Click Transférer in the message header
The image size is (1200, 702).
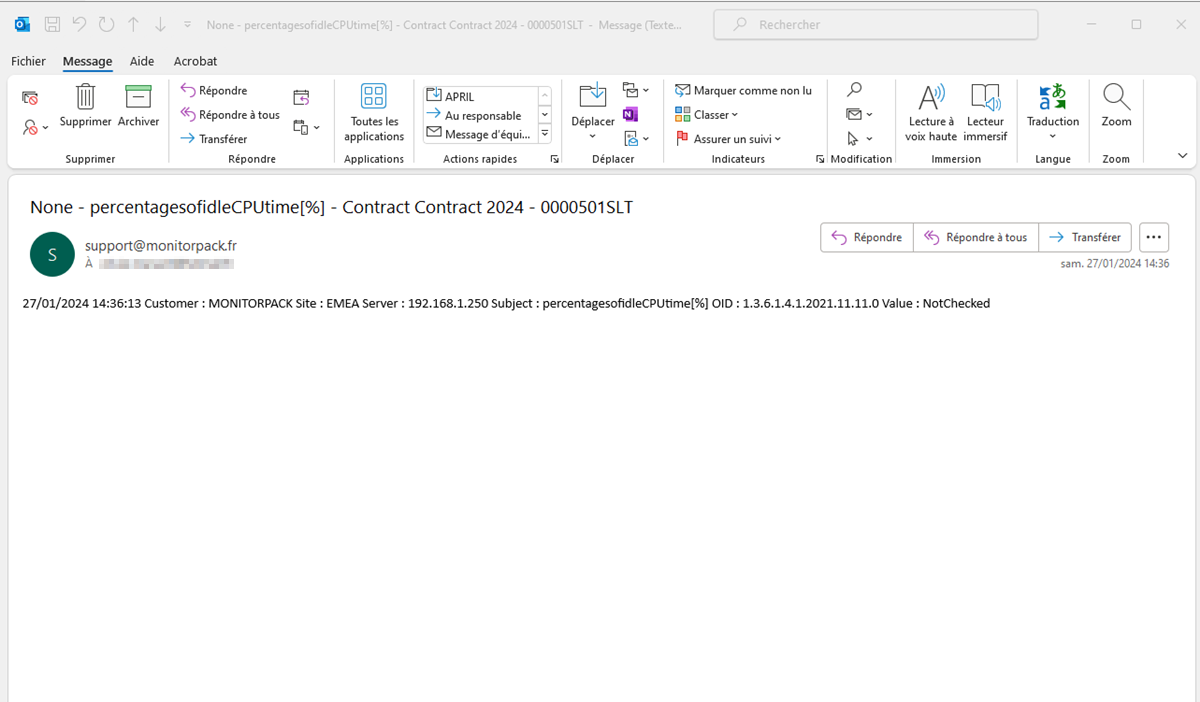coord(1085,237)
